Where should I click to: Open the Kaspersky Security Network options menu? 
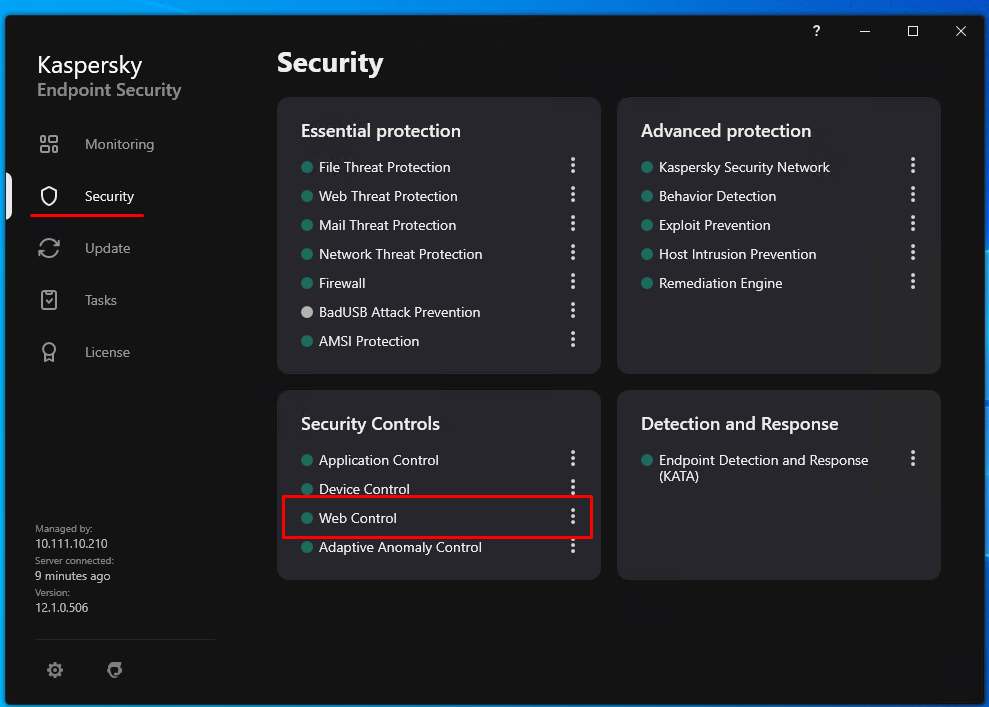[913, 165]
